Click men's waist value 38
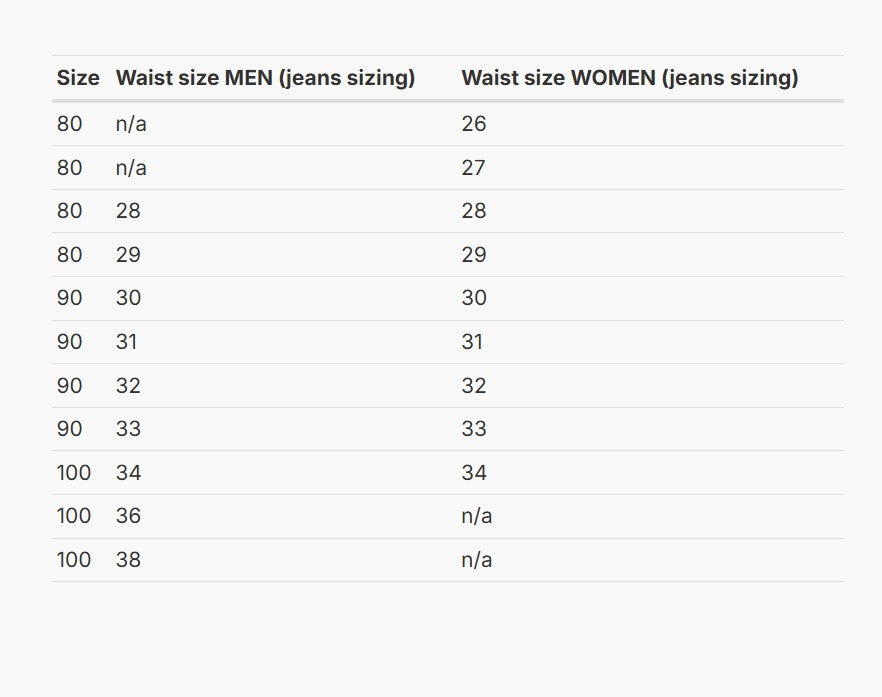This screenshot has height=697, width=882. [128, 560]
